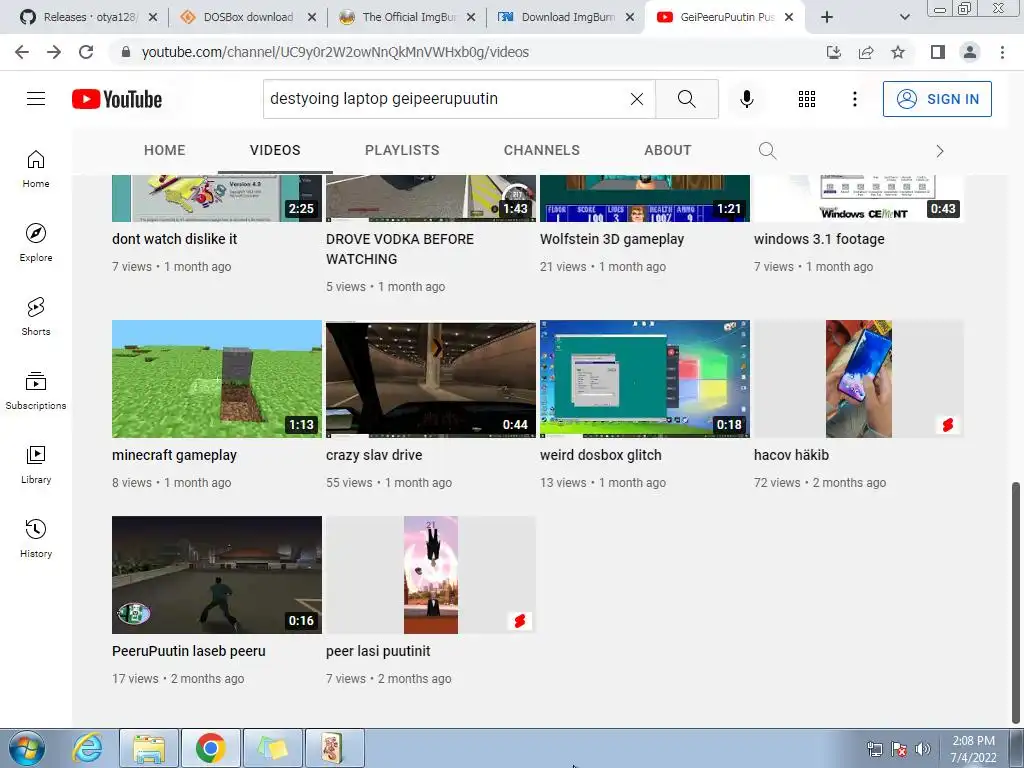
Task: Go forward with the browser forward arrow
Action: [54, 52]
